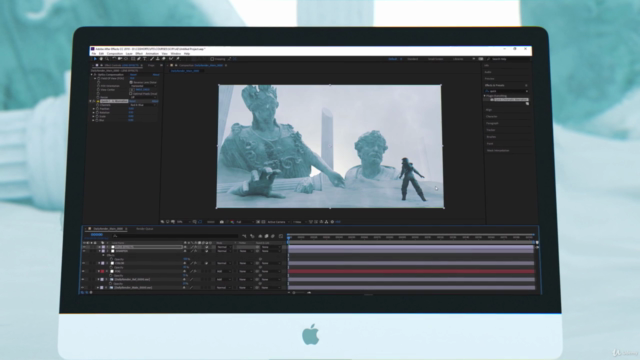Select the Clone Stamp tool
The image size is (640, 360).
pyautogui.click(x=158, y=59)
